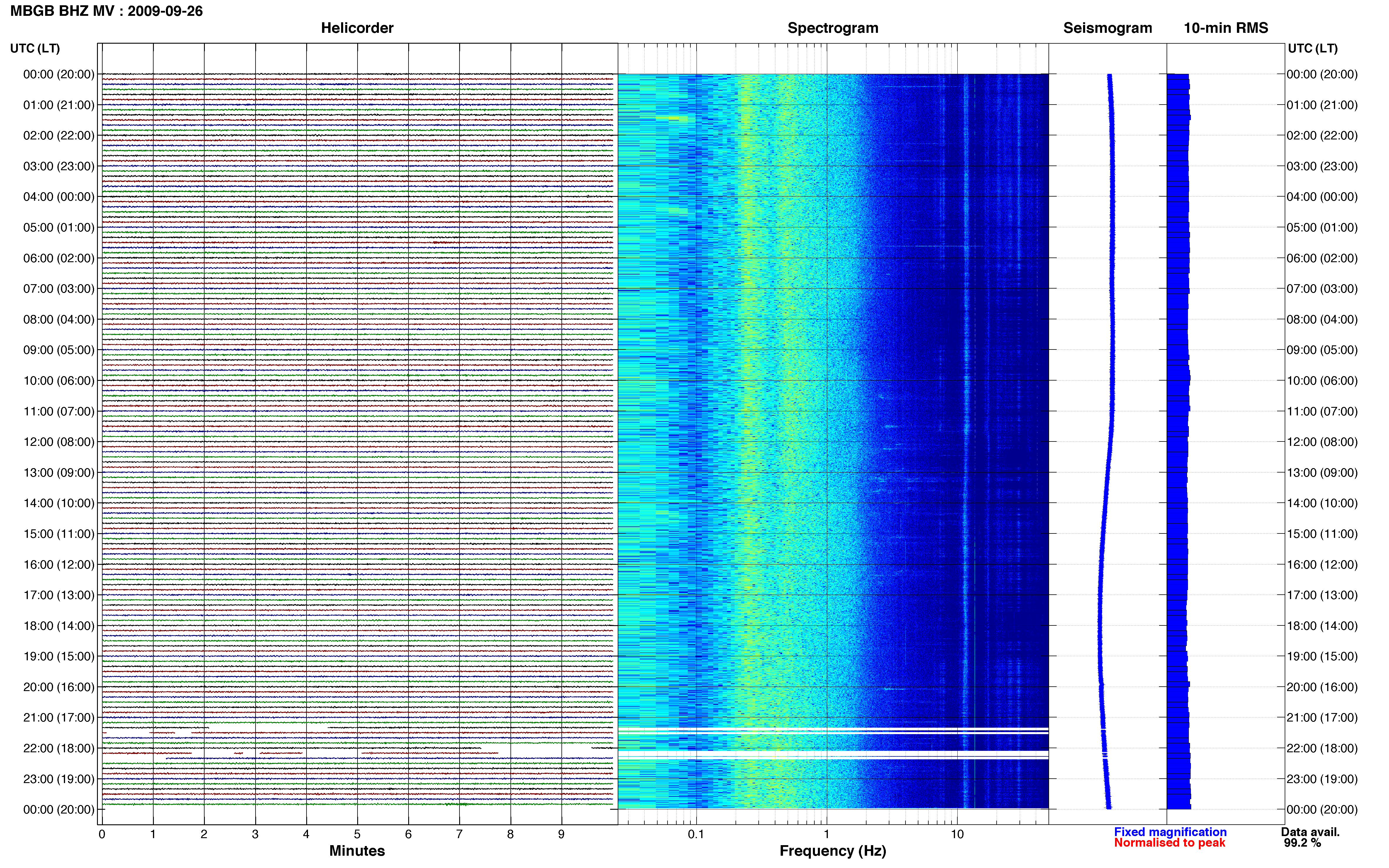Click '10:00 (06:00)' on the left time axis
This screenshot has width=1389, height=868.
click(59, 381)
